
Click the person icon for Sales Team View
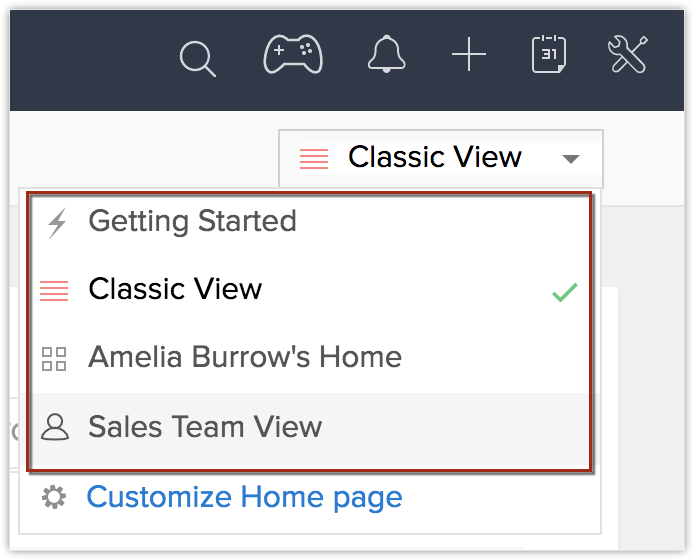point(54,428)
